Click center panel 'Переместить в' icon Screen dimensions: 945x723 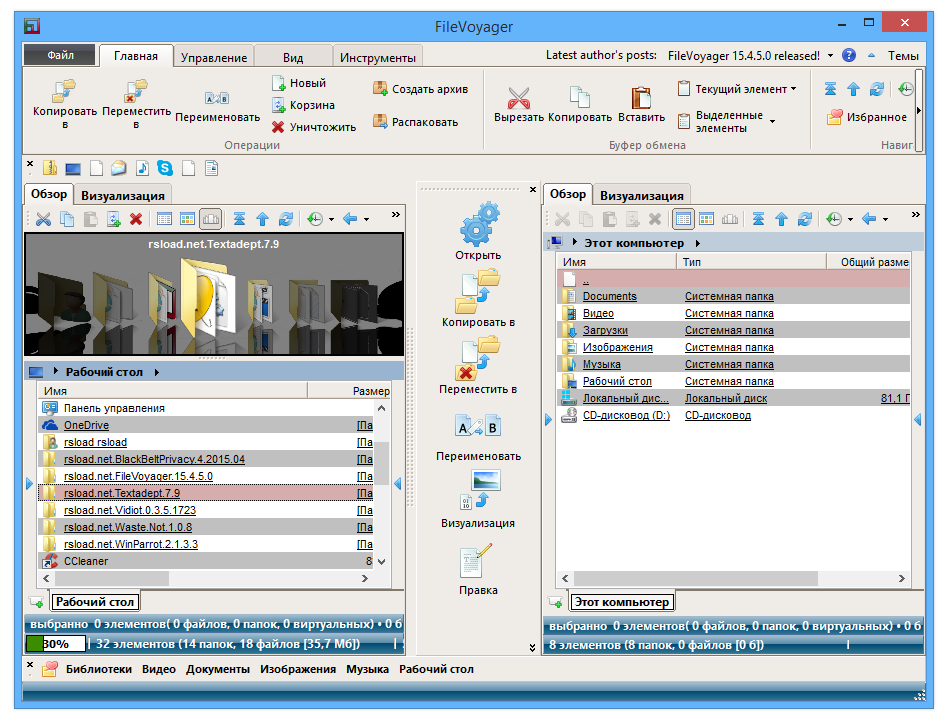tap(478, 358)
